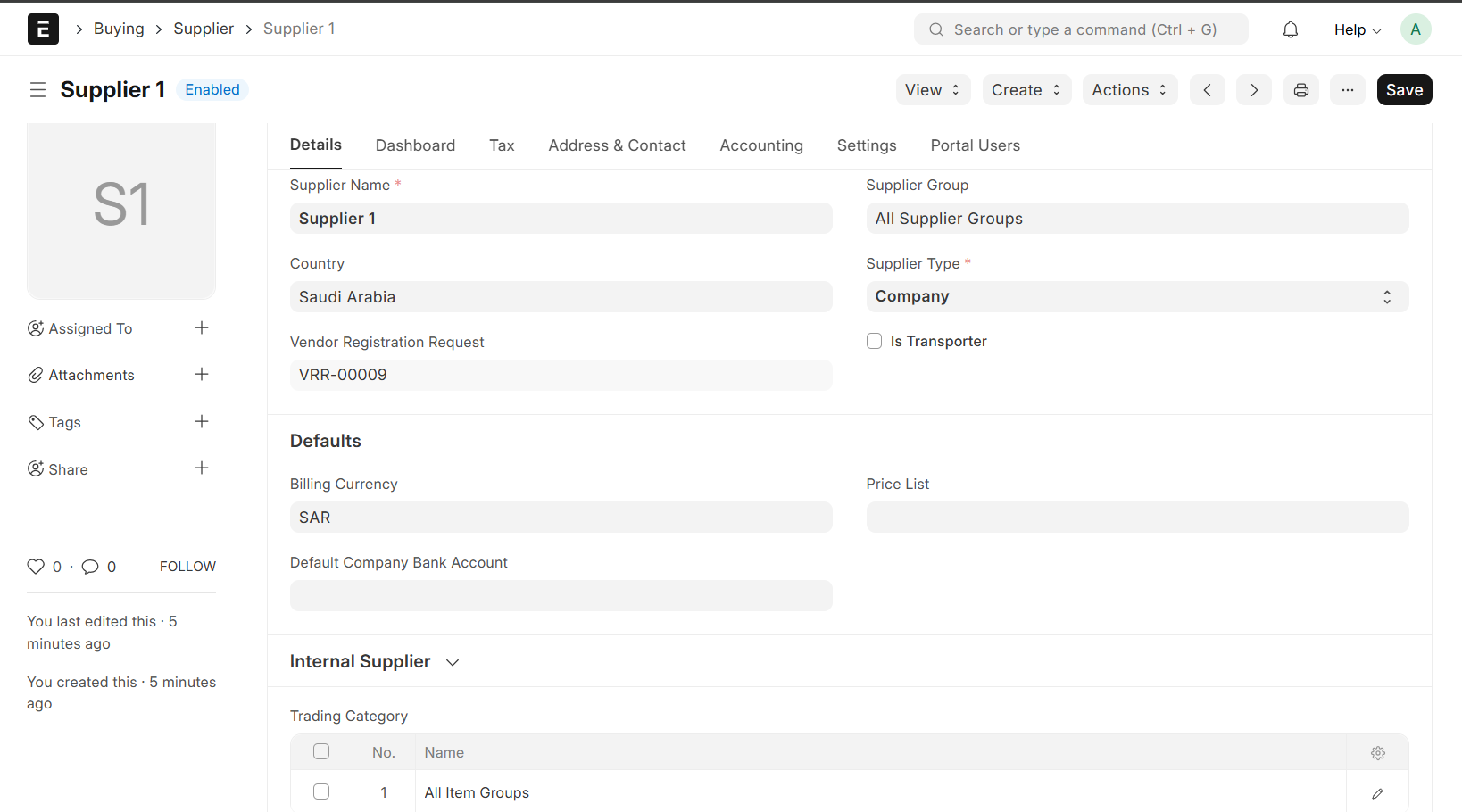
Task: Go to previous supplier record arrow
Action: pos(1207,90)
